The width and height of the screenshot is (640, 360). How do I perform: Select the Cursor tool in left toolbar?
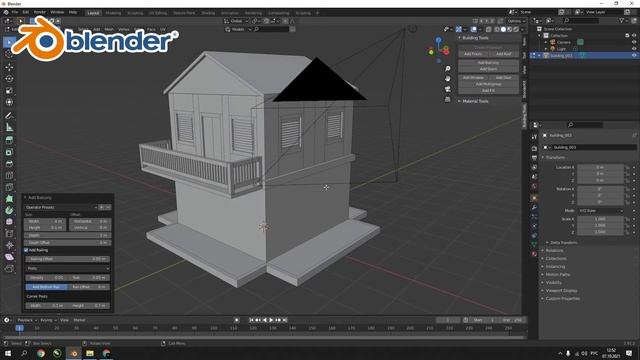9,54
